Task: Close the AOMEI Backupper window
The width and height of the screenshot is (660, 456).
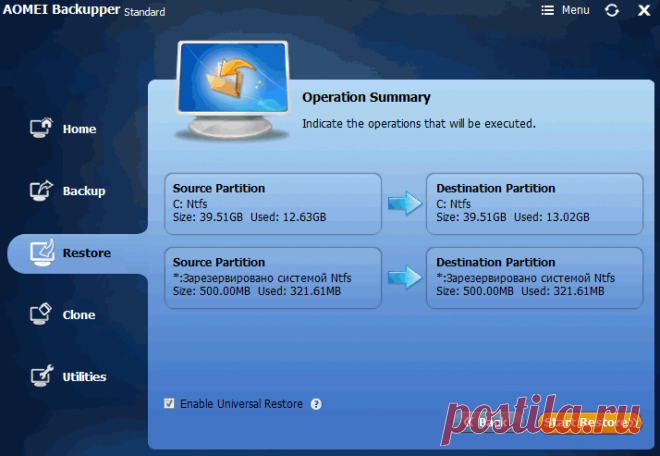Action: [641, 10]
